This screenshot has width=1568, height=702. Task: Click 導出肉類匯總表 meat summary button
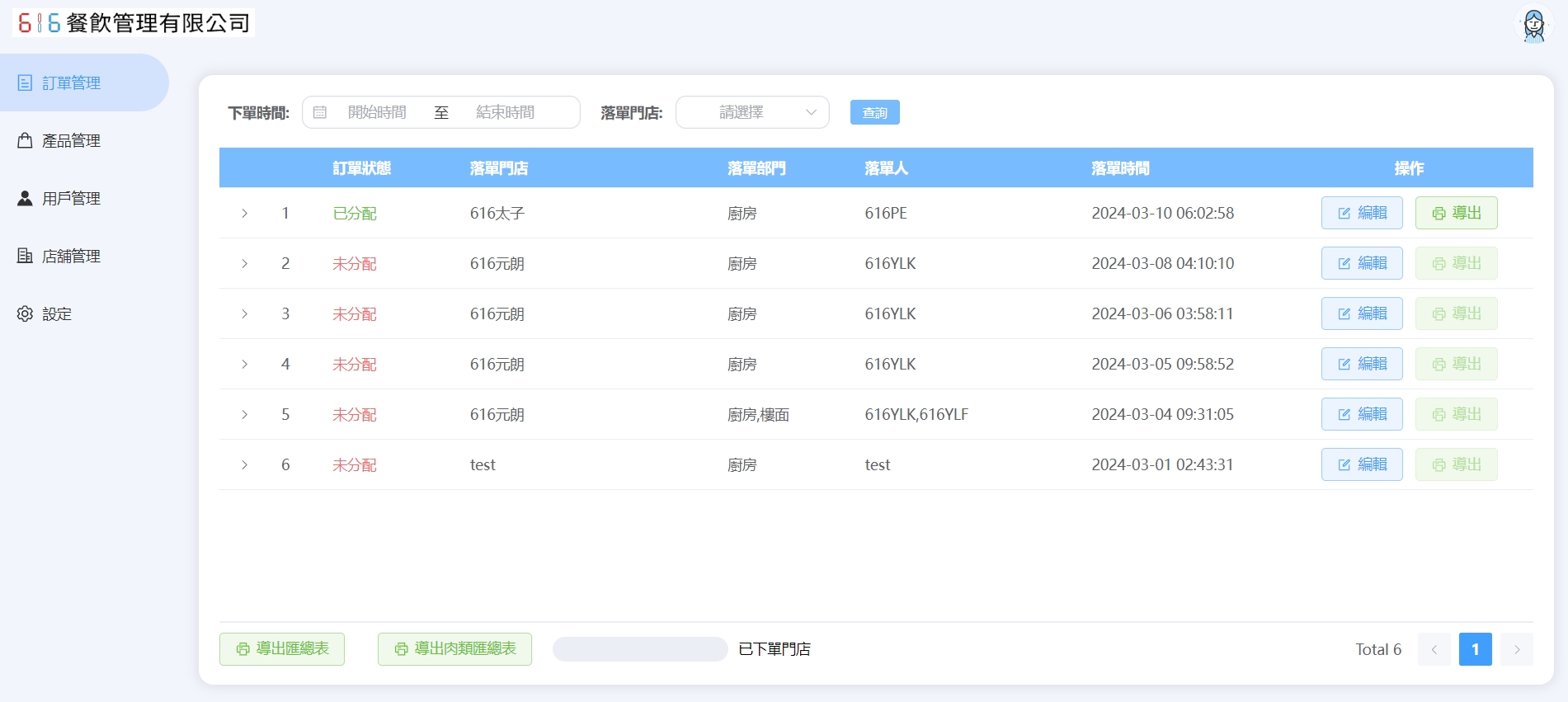454,649
